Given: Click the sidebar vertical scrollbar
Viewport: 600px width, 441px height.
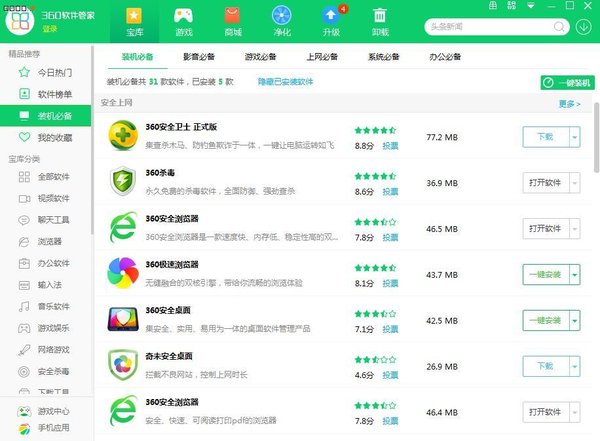Looking at the screenshot, I should click(92, 140).
